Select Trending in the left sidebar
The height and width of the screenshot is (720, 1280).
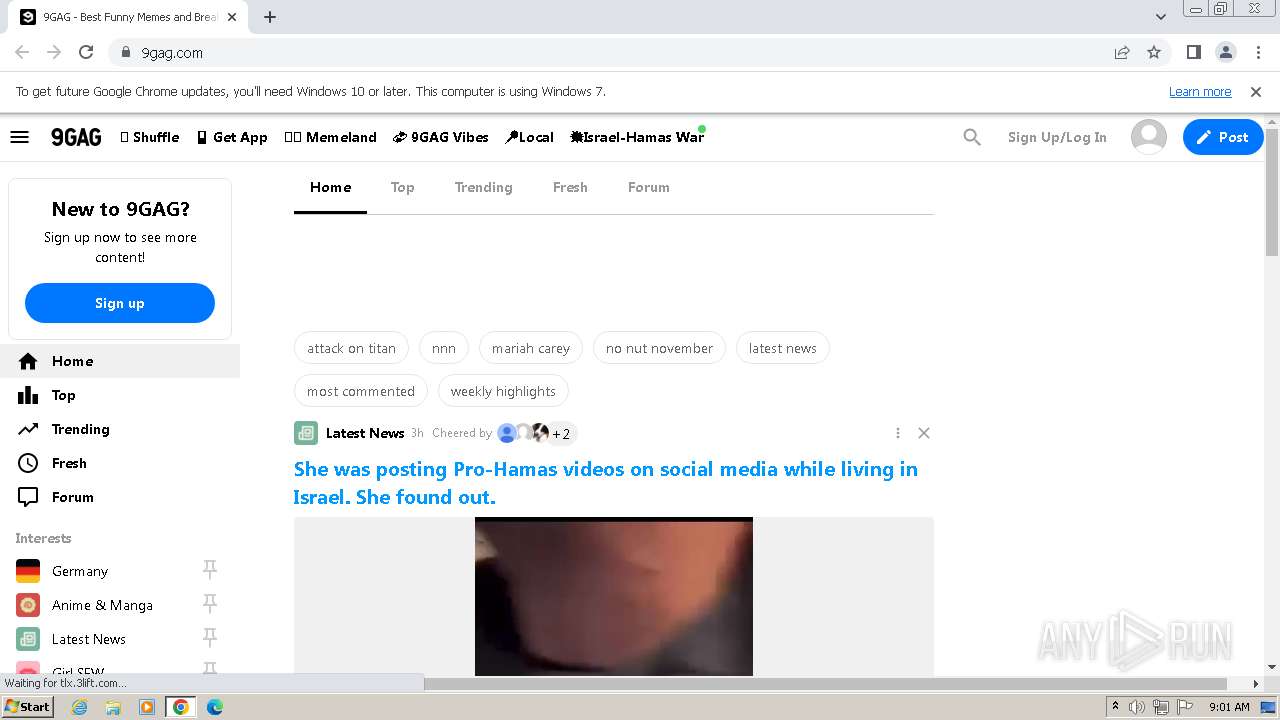click(x=120, y=429)
